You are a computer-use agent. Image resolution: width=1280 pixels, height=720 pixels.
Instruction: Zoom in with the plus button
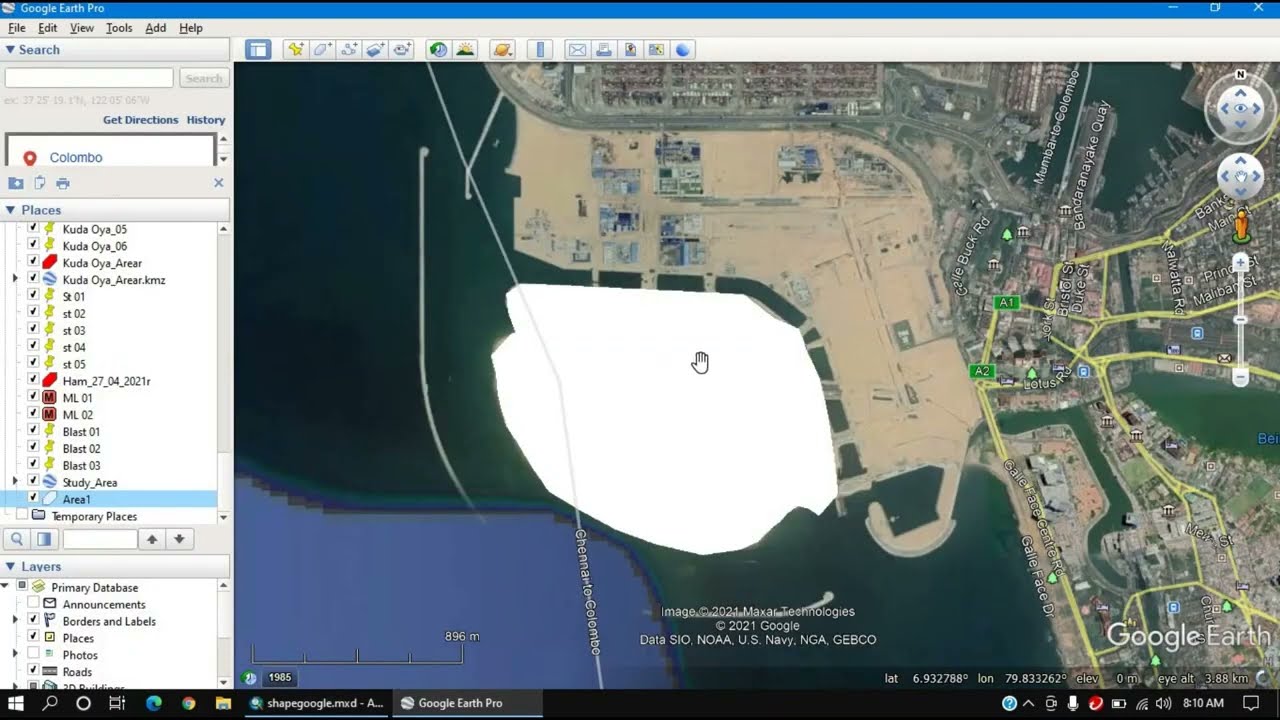1241,262
